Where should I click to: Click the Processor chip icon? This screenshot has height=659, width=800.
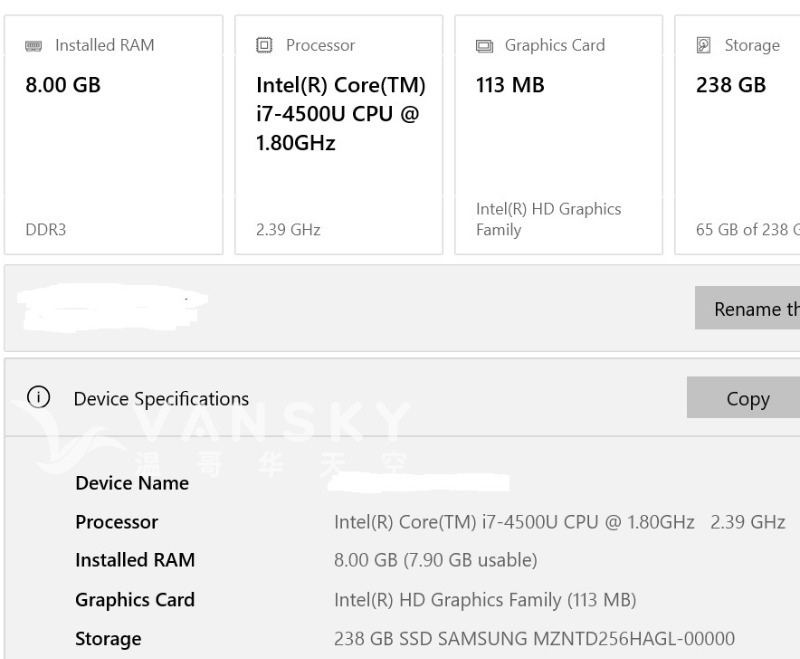(264, 45)
